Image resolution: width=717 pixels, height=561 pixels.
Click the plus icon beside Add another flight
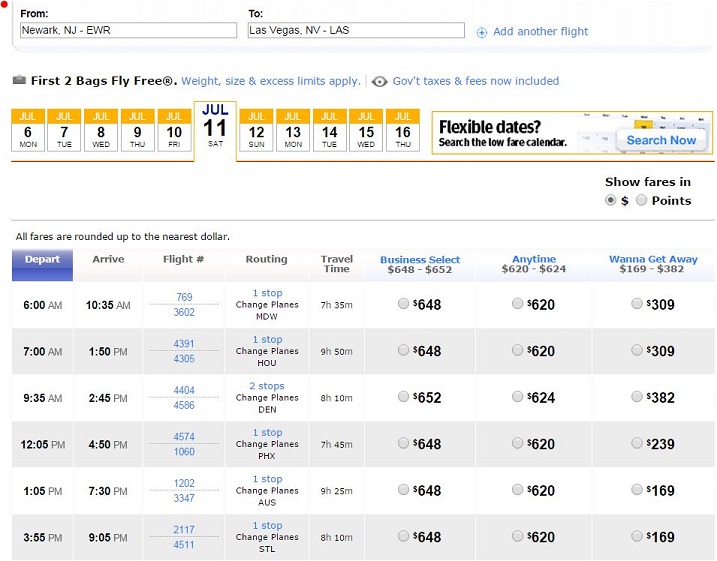click(482, 32)
